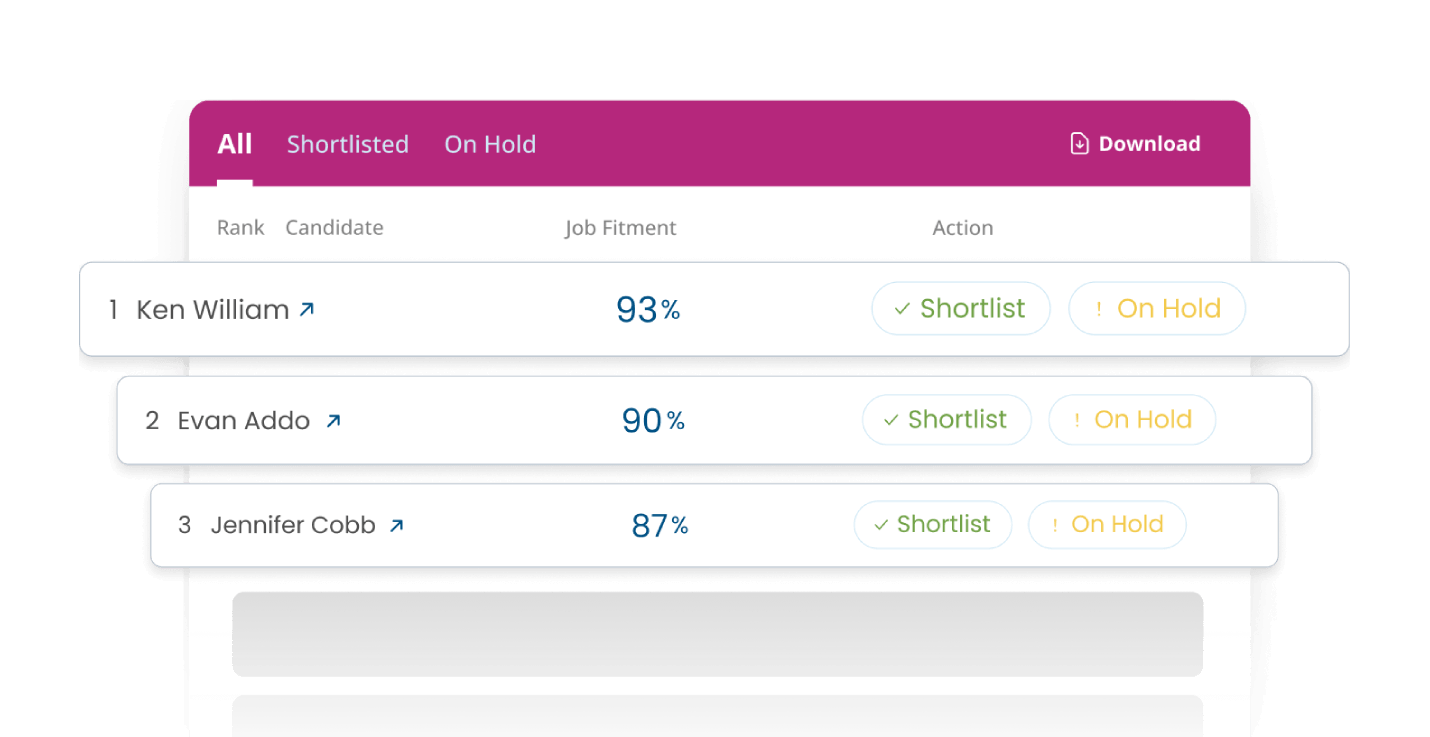Click the Rank column header

point(241,228)
